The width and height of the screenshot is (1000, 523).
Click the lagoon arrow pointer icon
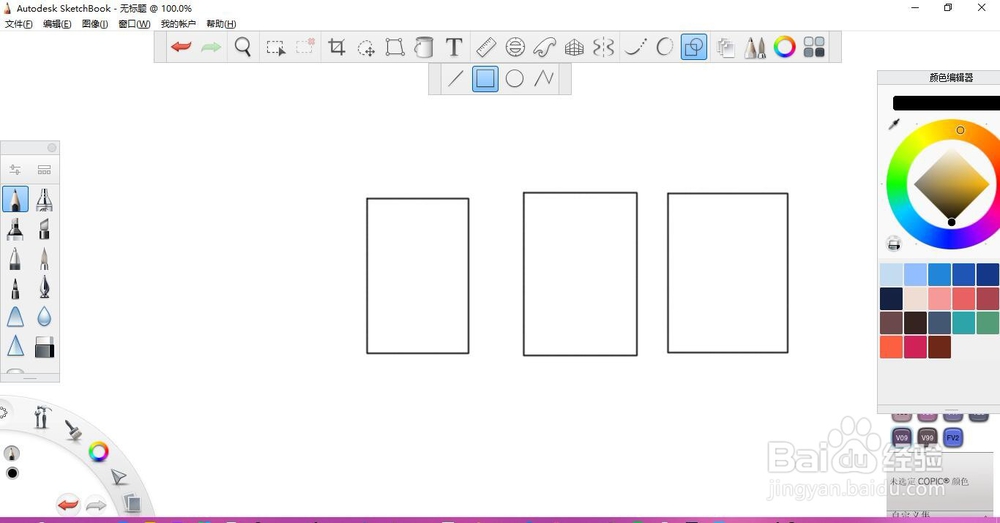click(x=118, y=477)
